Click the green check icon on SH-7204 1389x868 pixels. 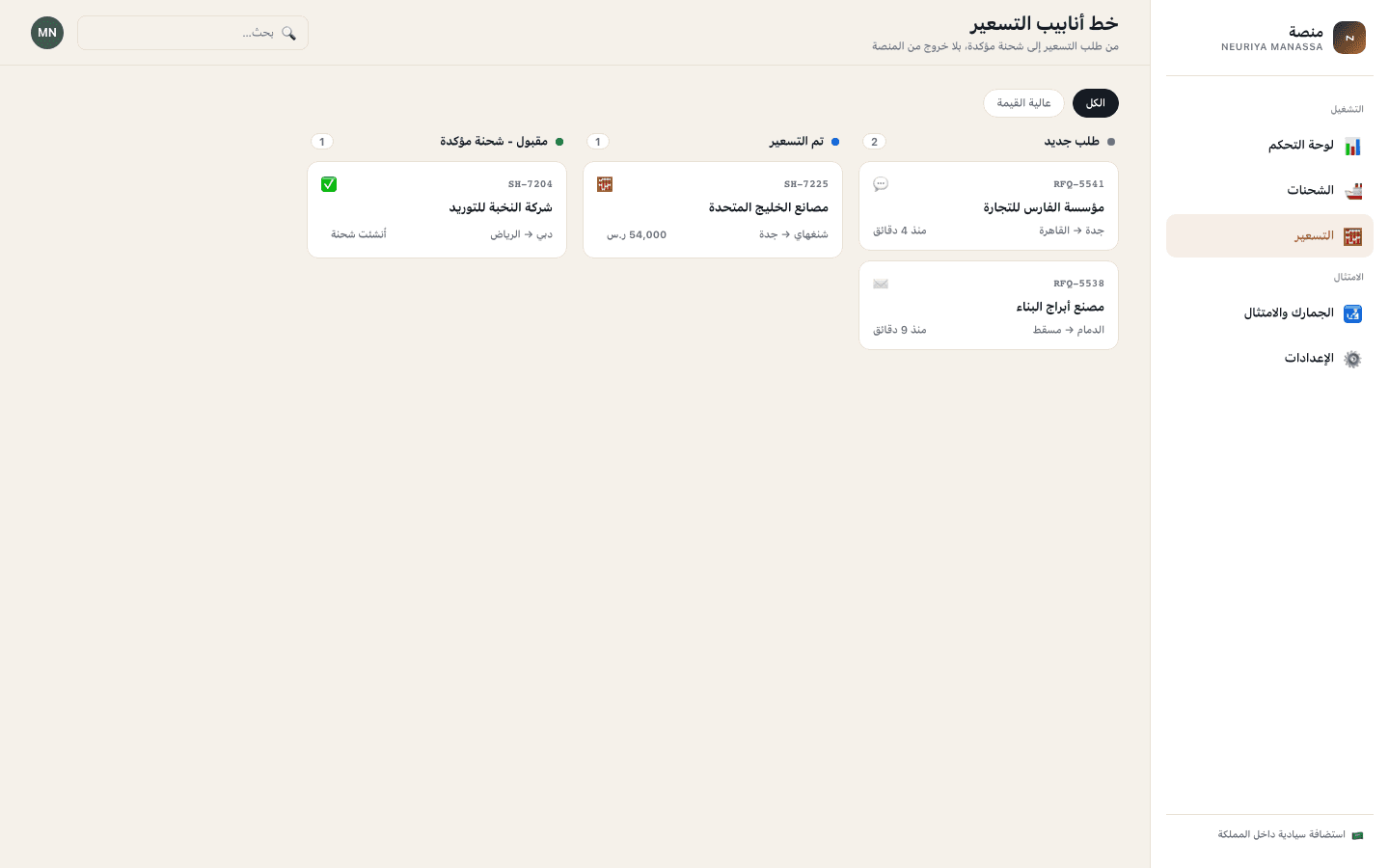point(329,184)
